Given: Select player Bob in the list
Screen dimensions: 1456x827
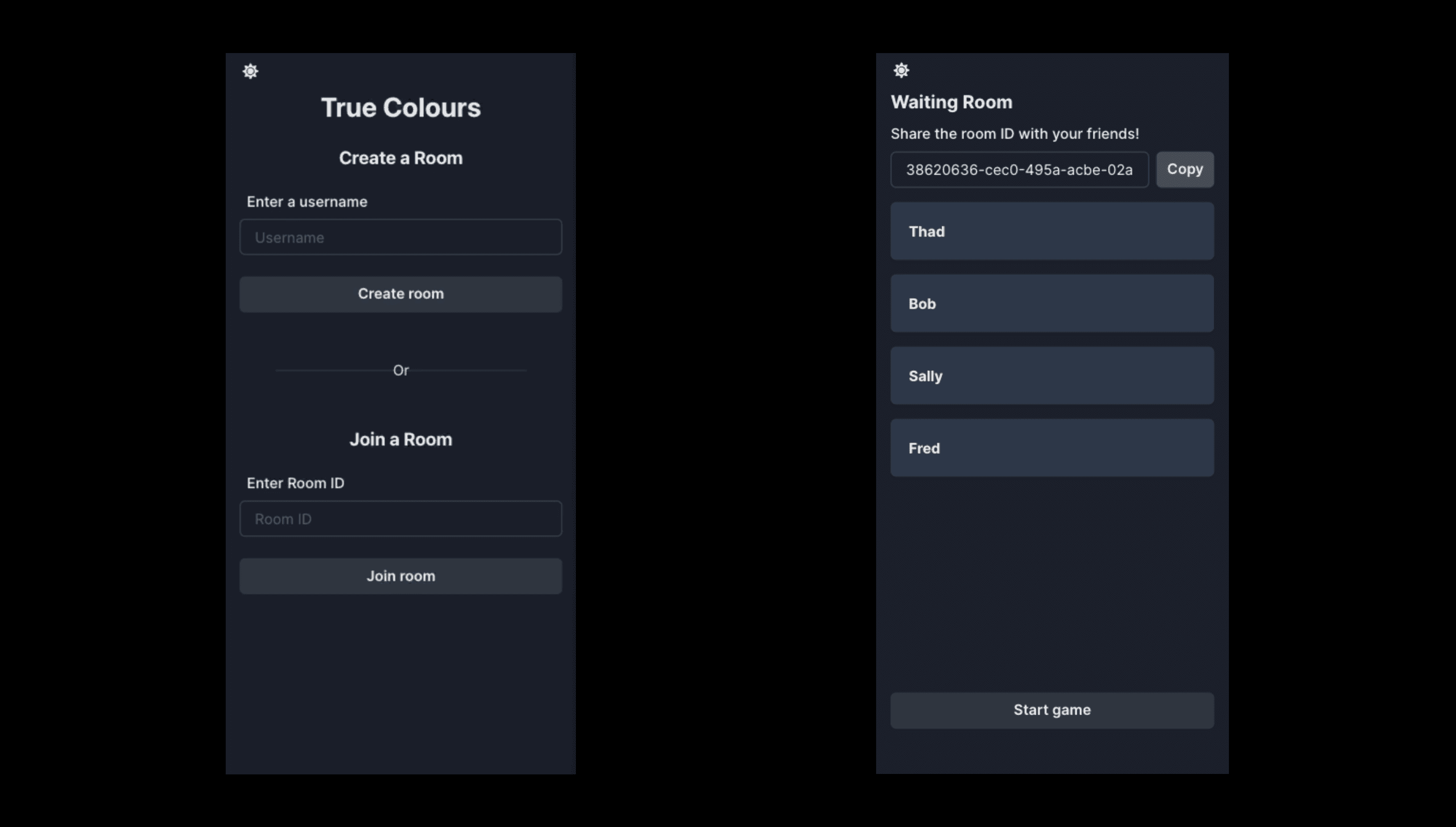Looking at the screenshot, I should 1051,303.
